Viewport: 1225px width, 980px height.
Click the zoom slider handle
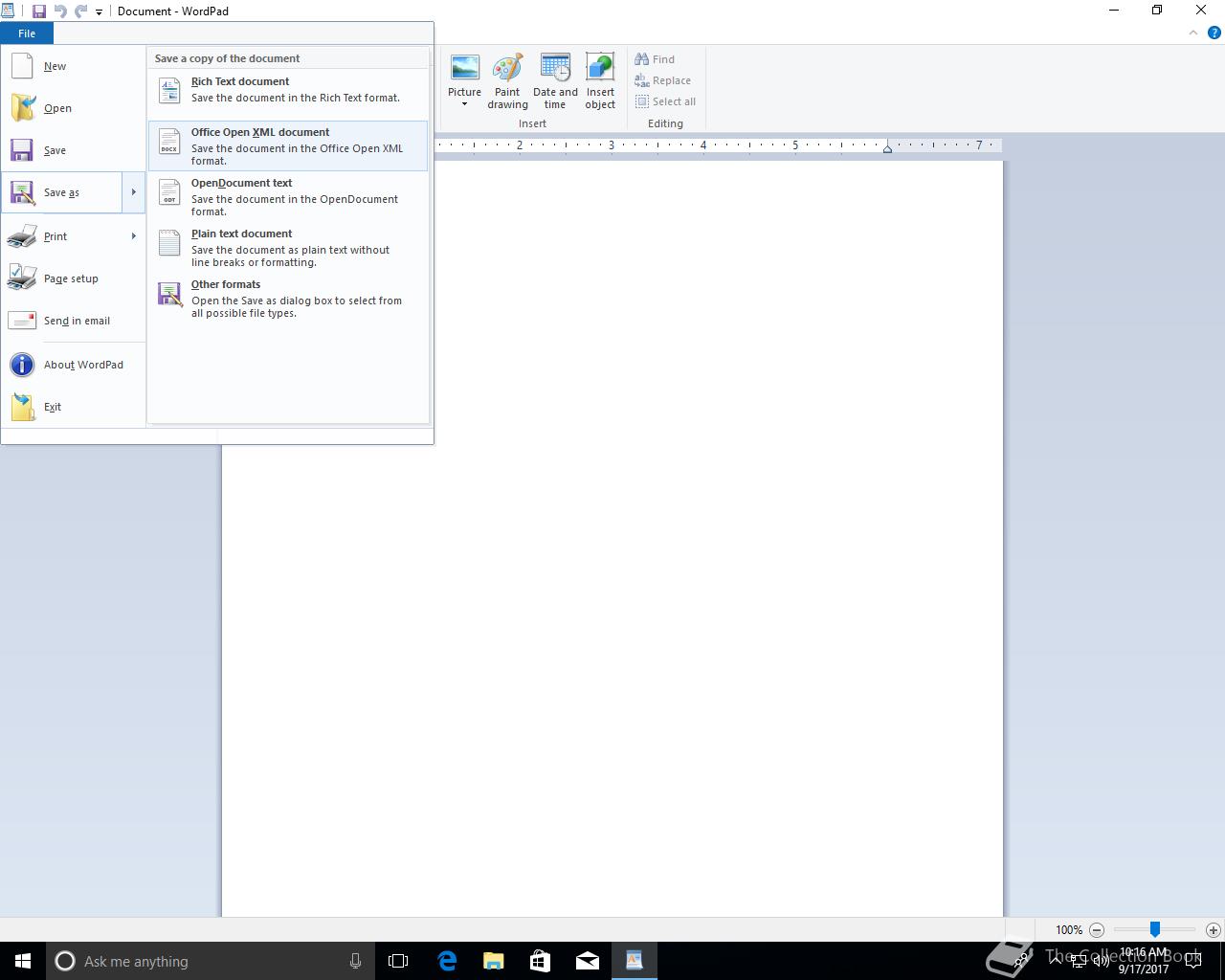coord(1155,929)
